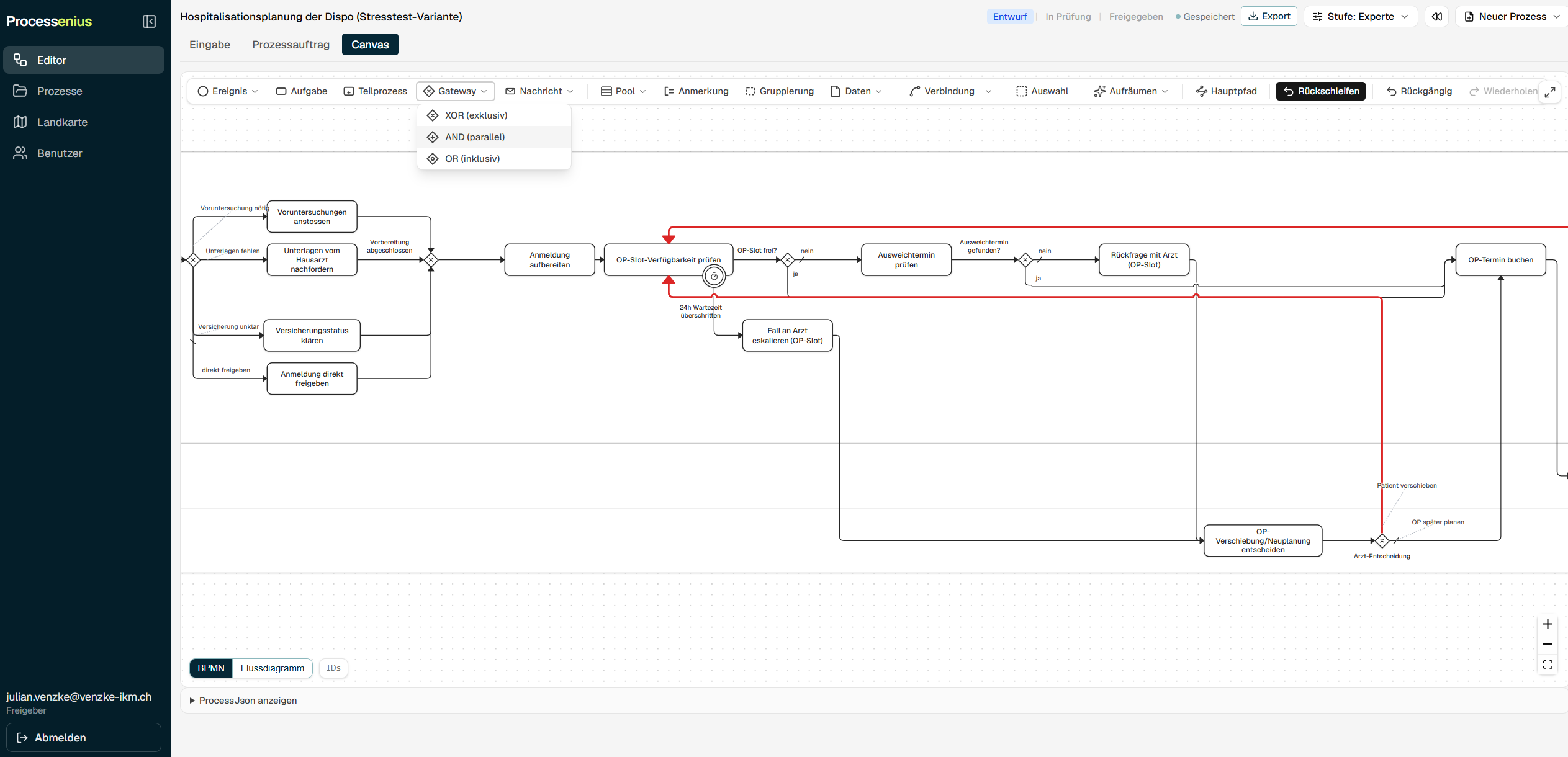Switch view to Flussdiagramm

[272, 668]
